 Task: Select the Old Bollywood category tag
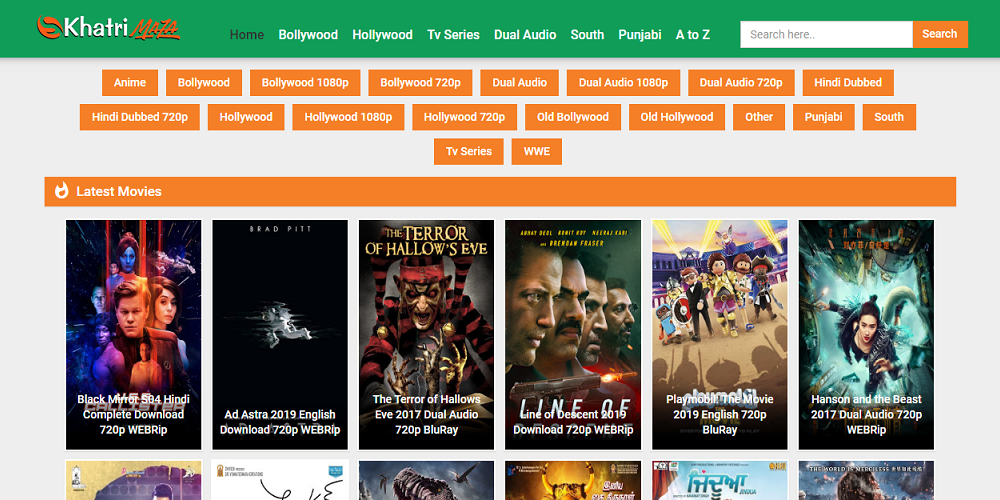[x=573, y=117]
